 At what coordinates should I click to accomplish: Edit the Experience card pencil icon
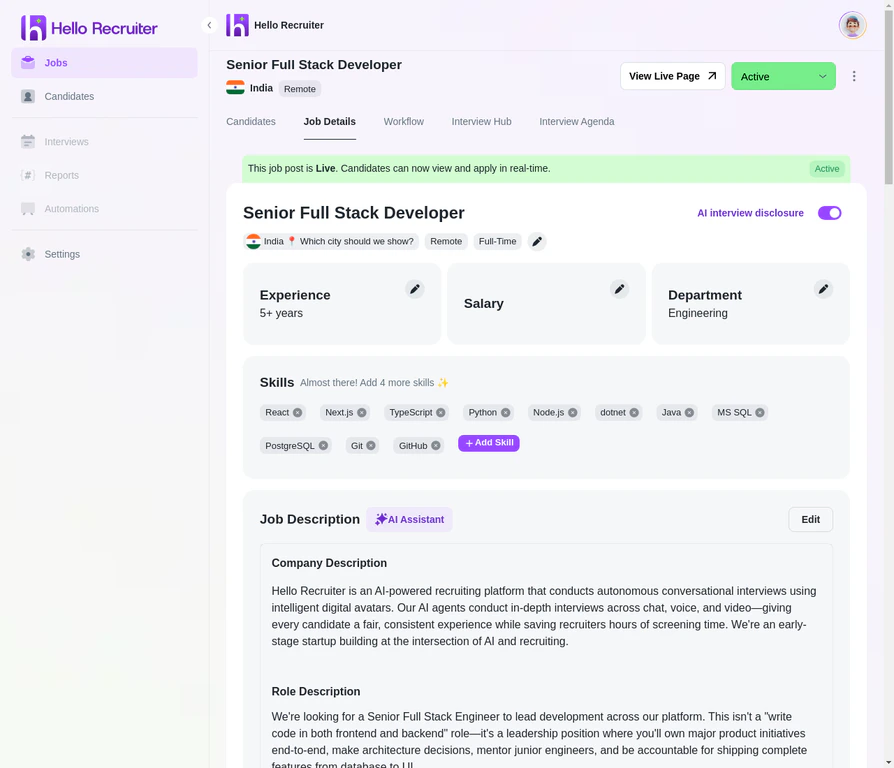click(415, 289)
